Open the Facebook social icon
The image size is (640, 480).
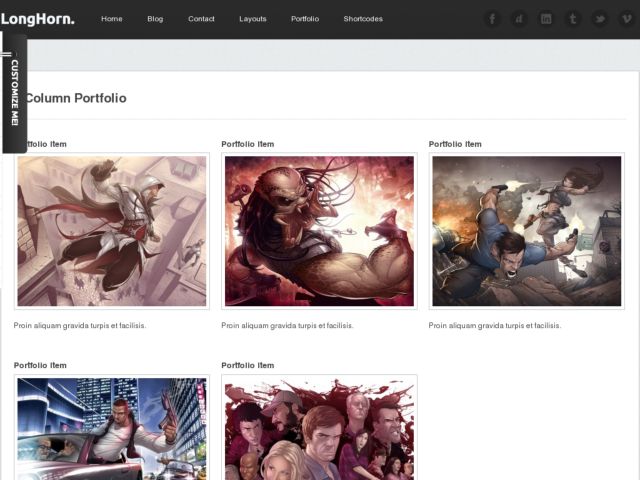coord(492,19)
